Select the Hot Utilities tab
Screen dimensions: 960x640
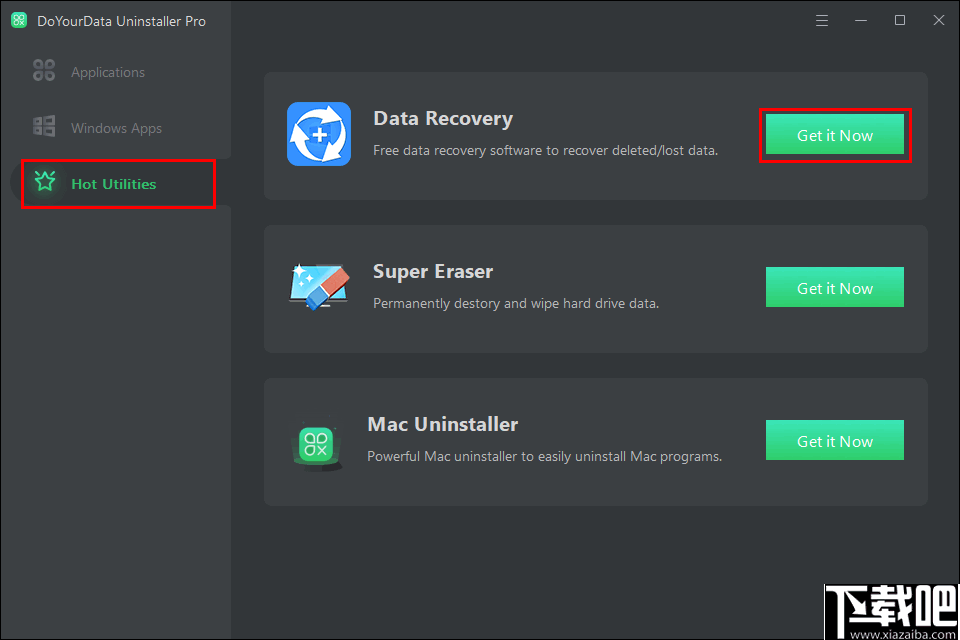coord(113,183)
